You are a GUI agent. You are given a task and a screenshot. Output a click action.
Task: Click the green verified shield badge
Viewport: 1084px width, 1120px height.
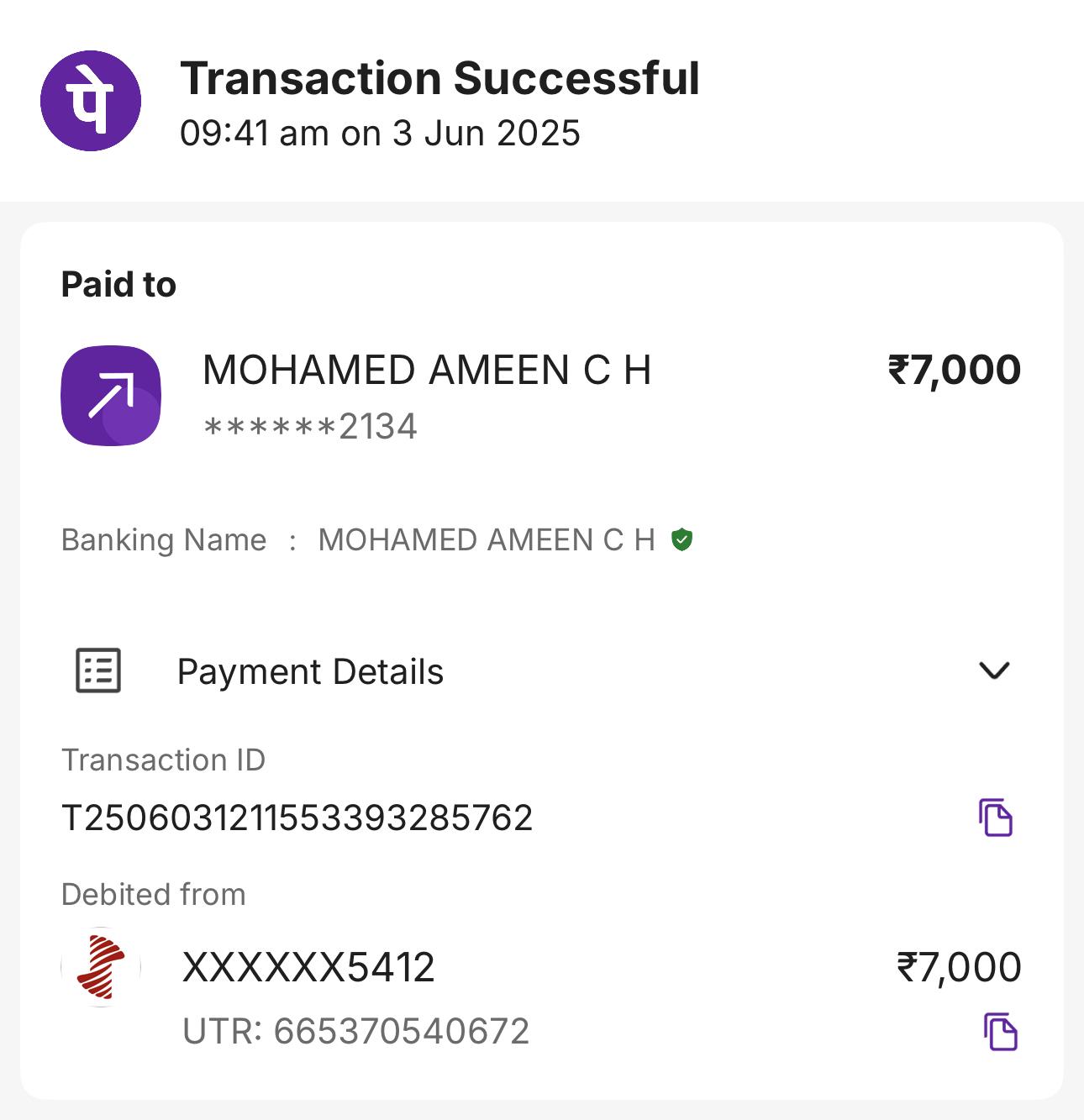point(682,539)
